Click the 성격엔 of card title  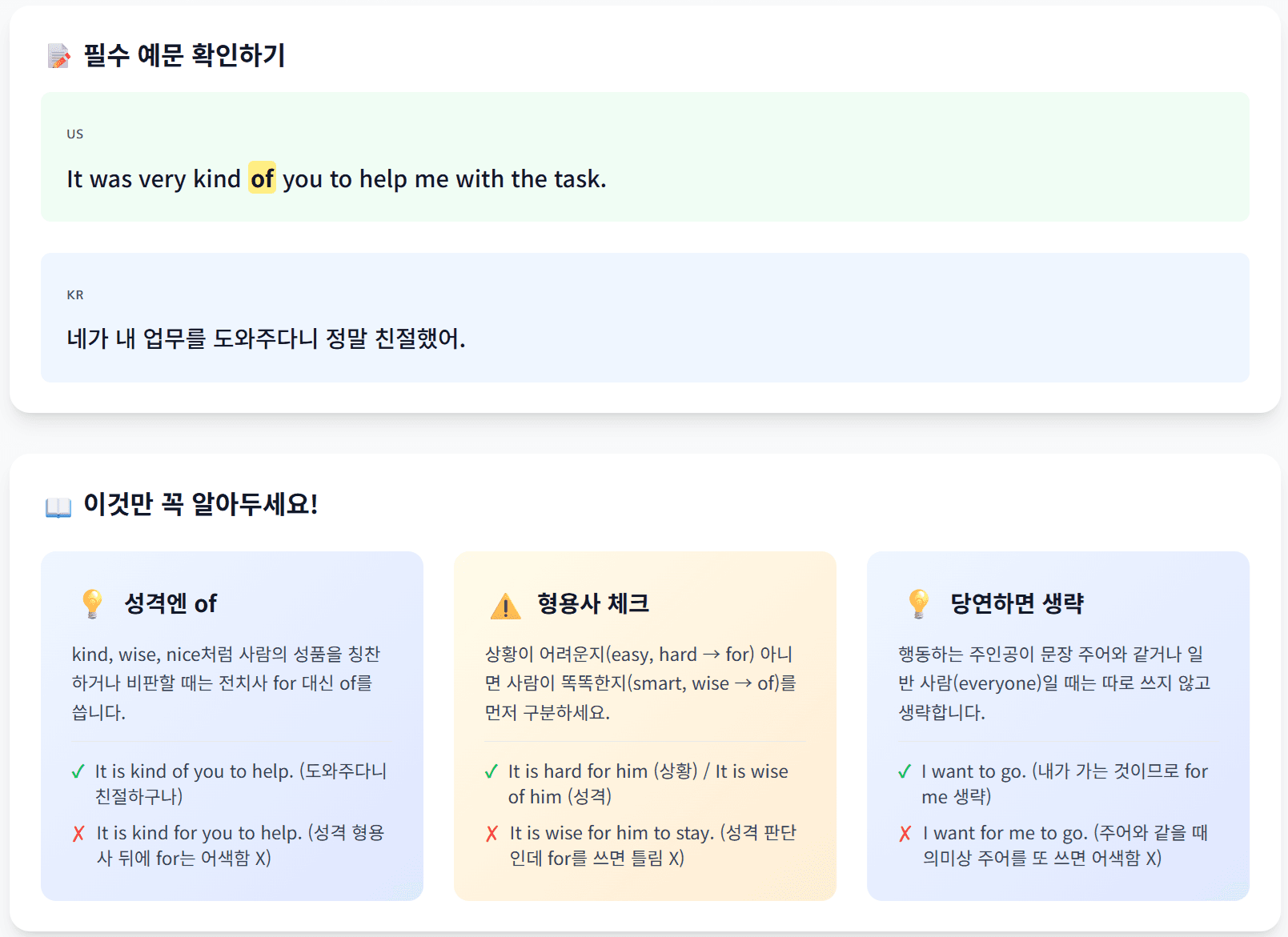[171, 603]
